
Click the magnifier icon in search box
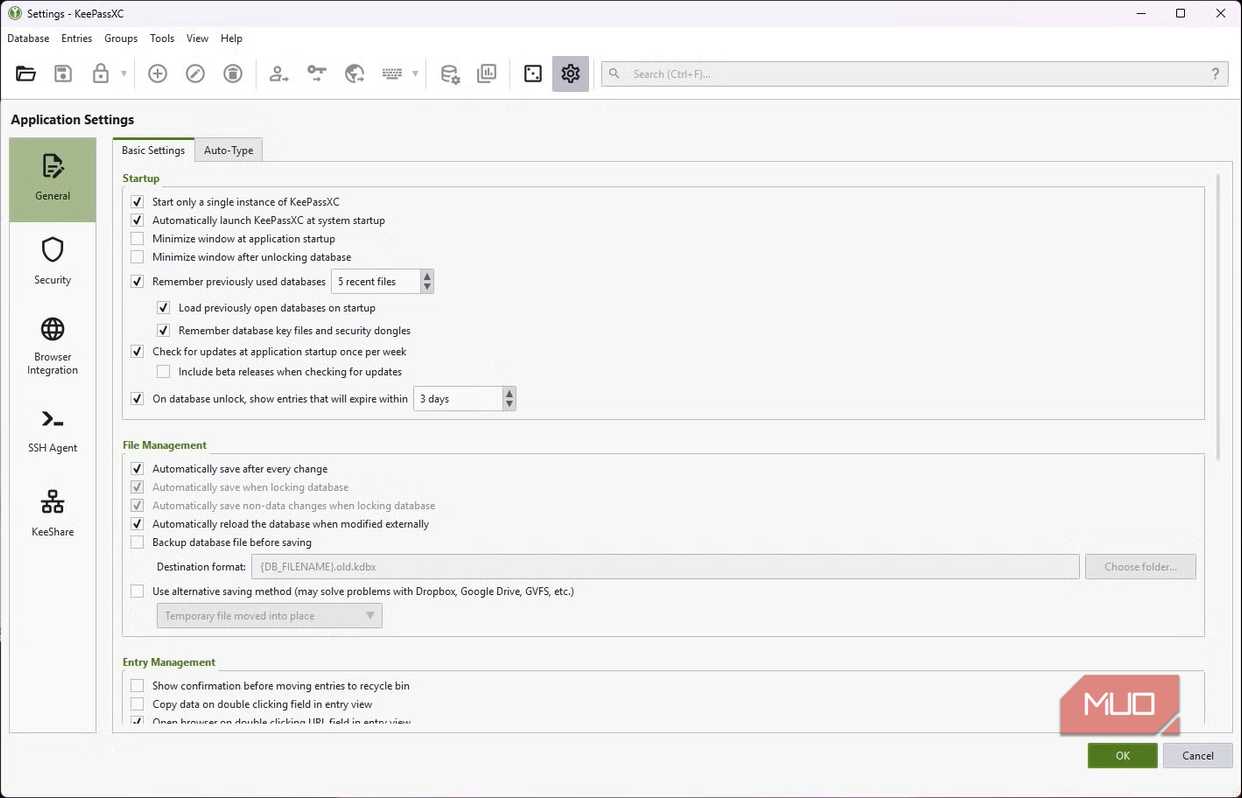tap(615, 74)
